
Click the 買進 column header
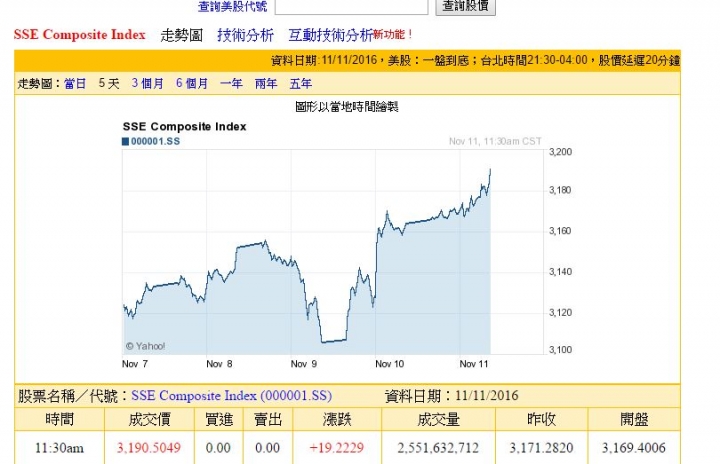(219, 419)
